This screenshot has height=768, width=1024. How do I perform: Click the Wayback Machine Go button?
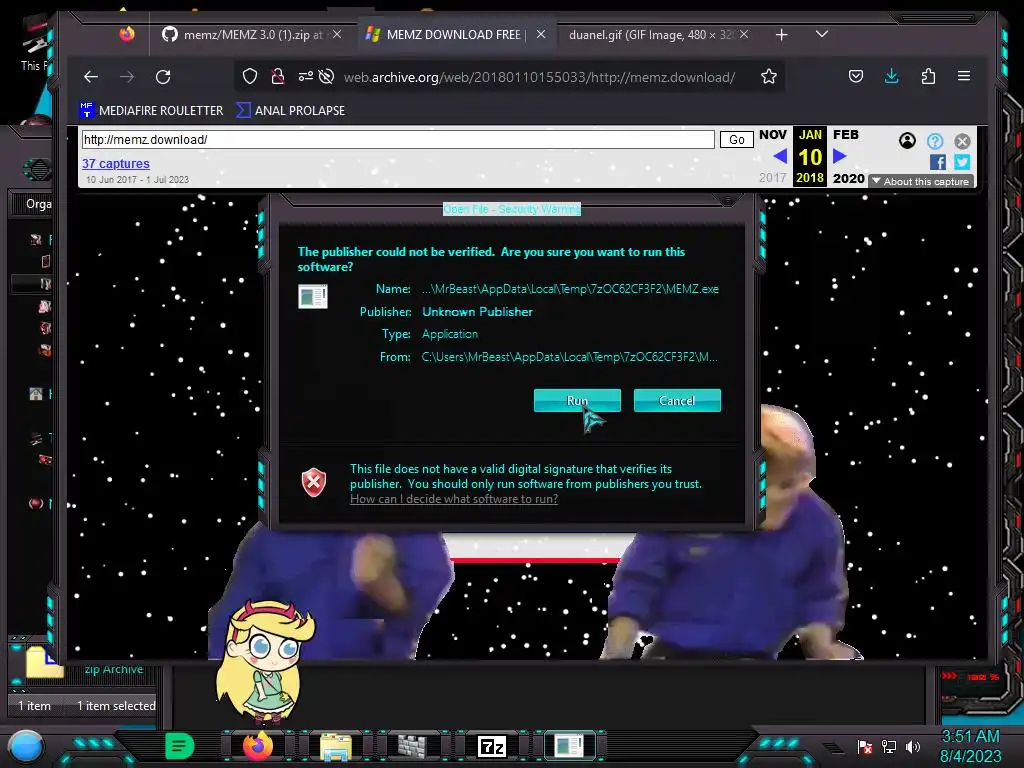coord(737,140)
